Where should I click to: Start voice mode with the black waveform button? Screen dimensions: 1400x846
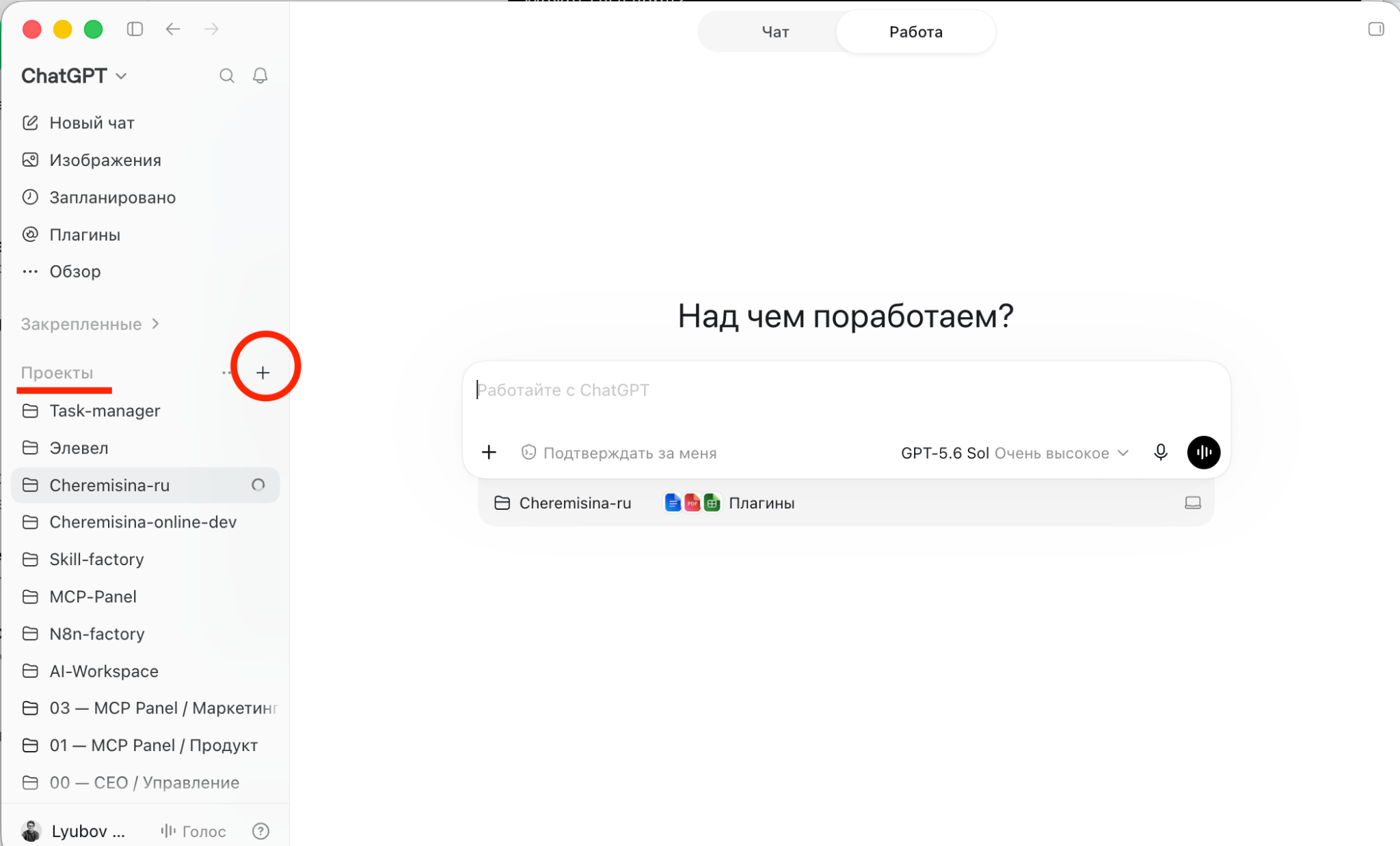click(x=1204, y=452)
